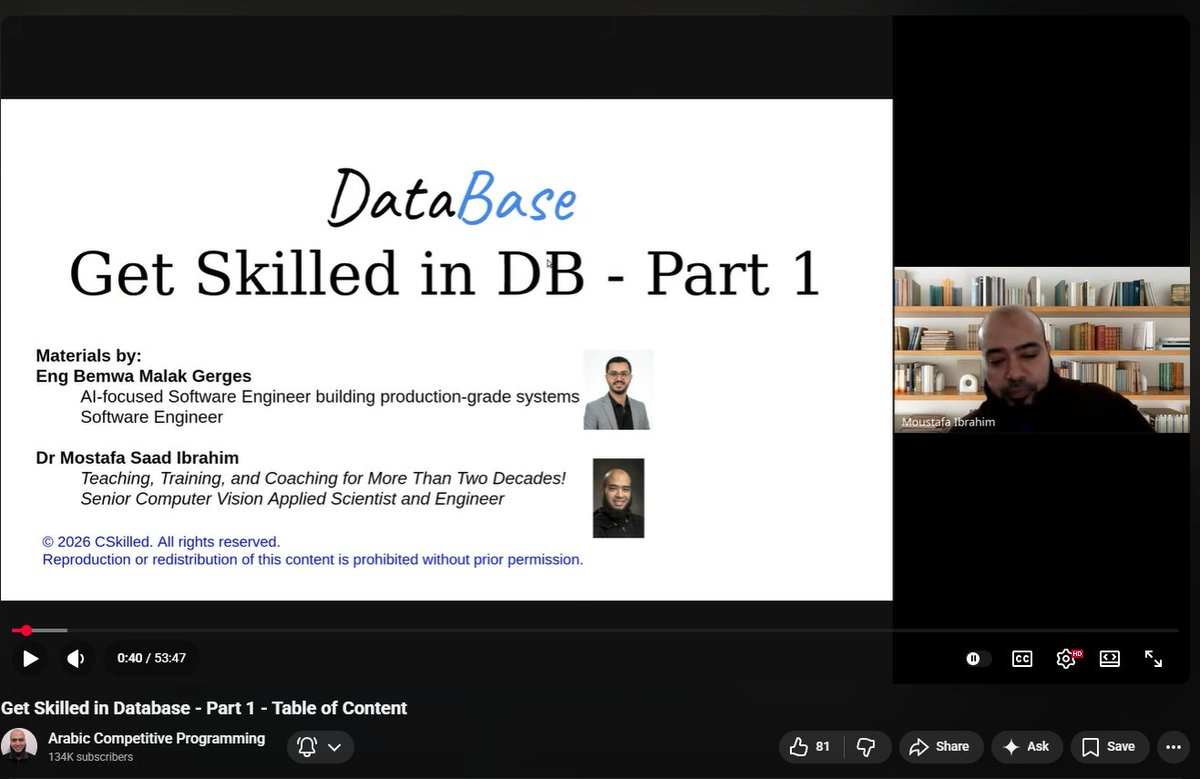The height and width of the screenshot is (779, 1200).
Task: Click the Moustafa Ibrahim webcam feed
Action: [1041, 350]
